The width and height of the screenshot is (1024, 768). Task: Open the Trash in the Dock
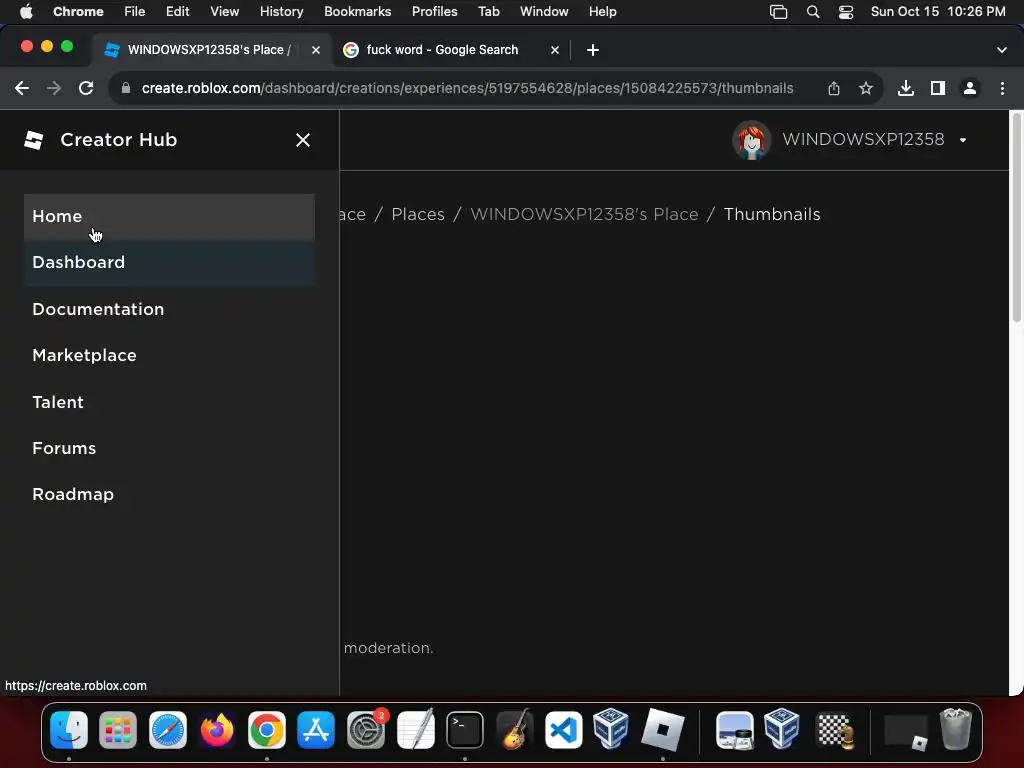955,729
